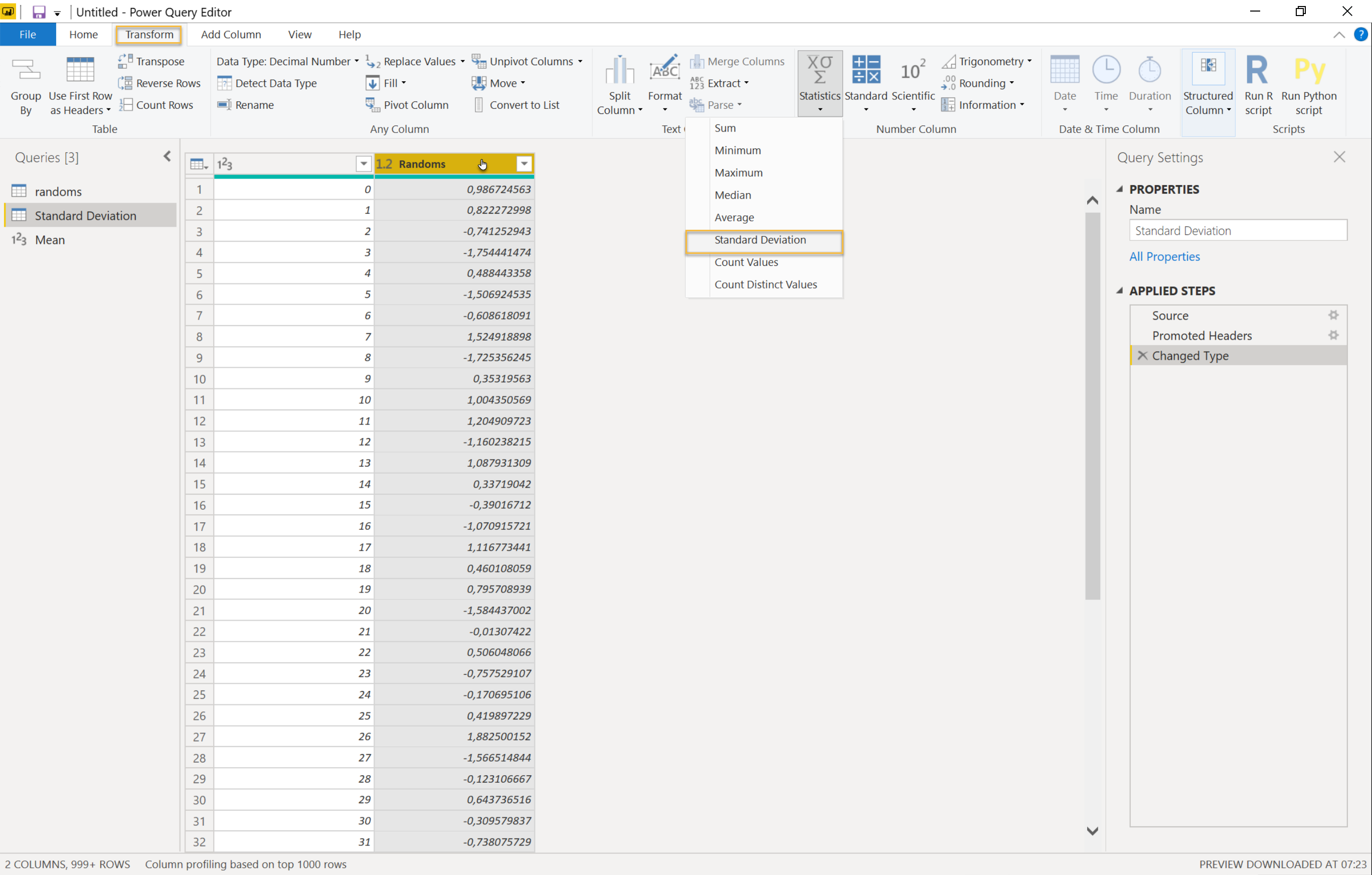Open the All Properties link

(1164, 256)
